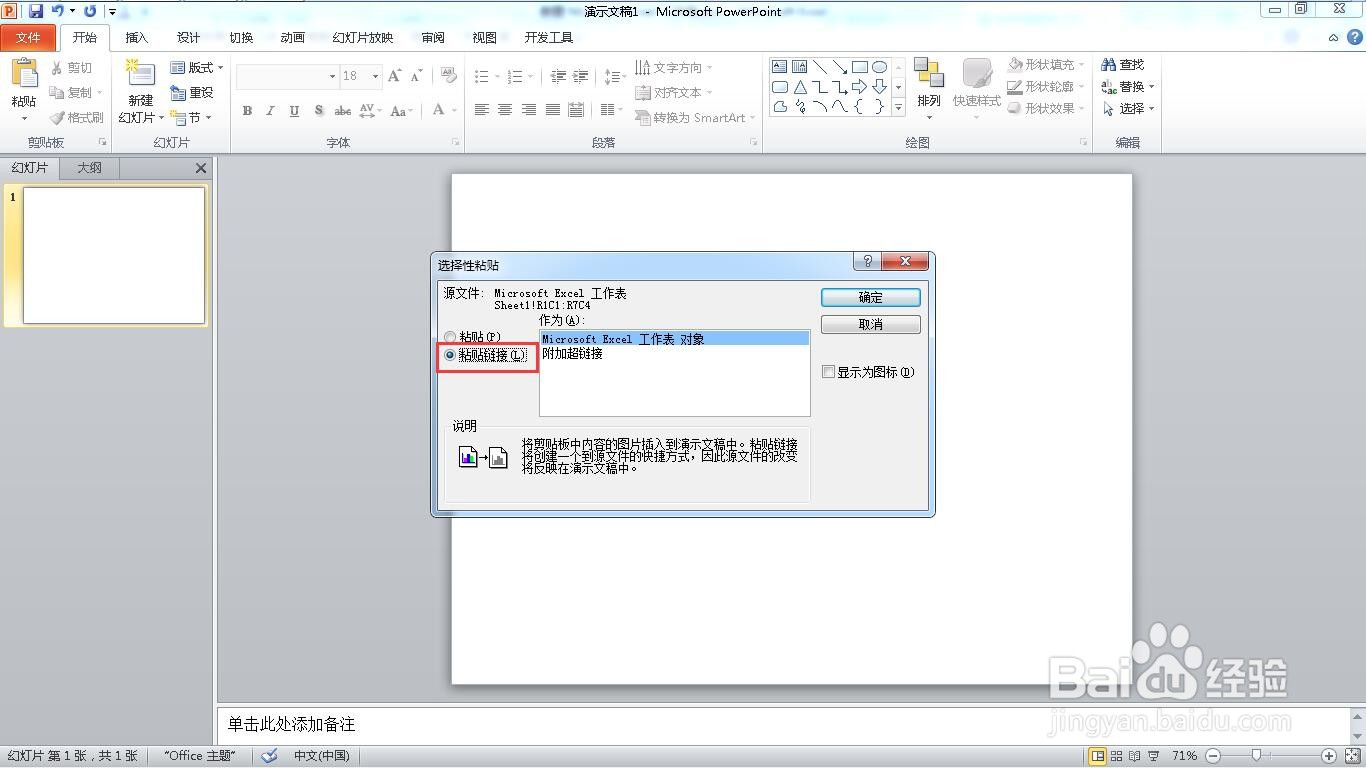This screenshot has width=1366, height=768.
Task: Toggle strikethrough abc
Action: pyautogui.click(x=343, y=111)
